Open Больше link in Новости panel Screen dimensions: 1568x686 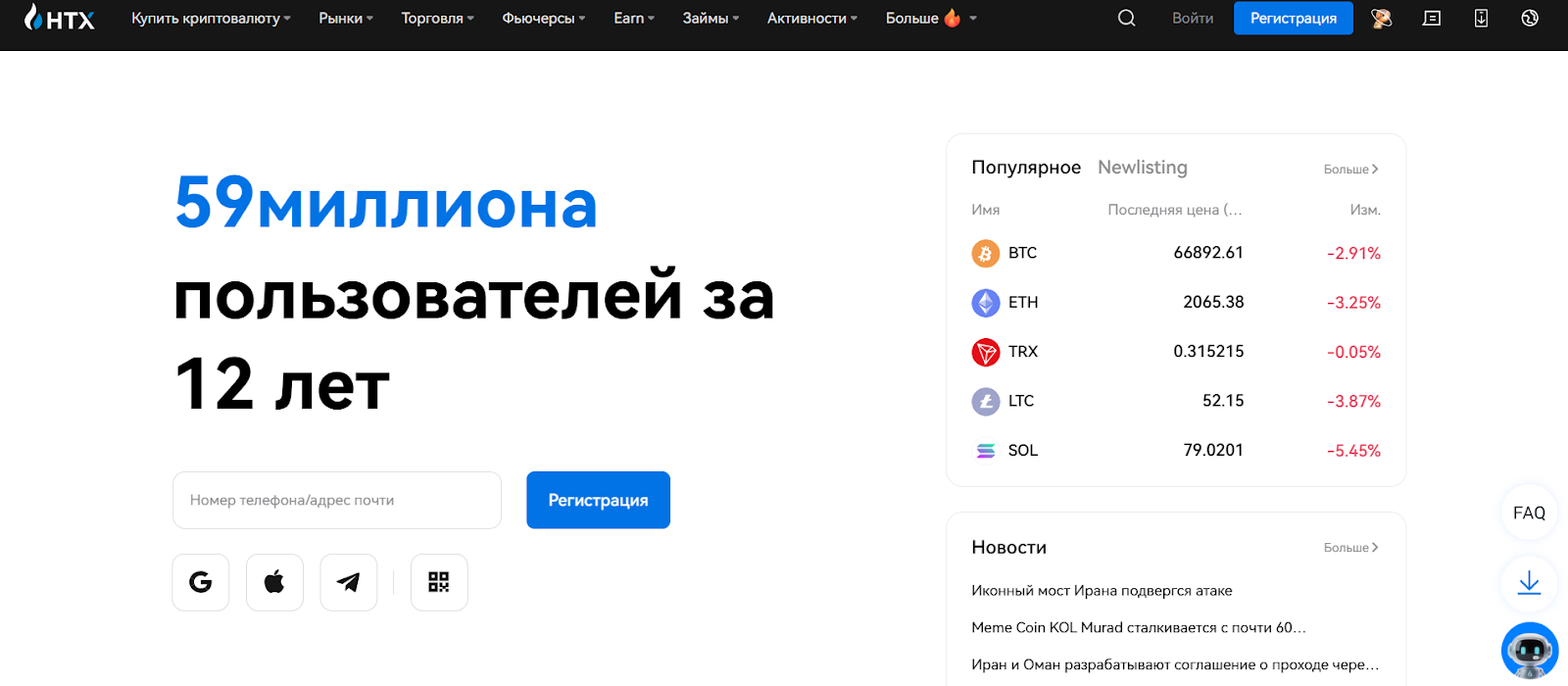(x=1351, y=548)
